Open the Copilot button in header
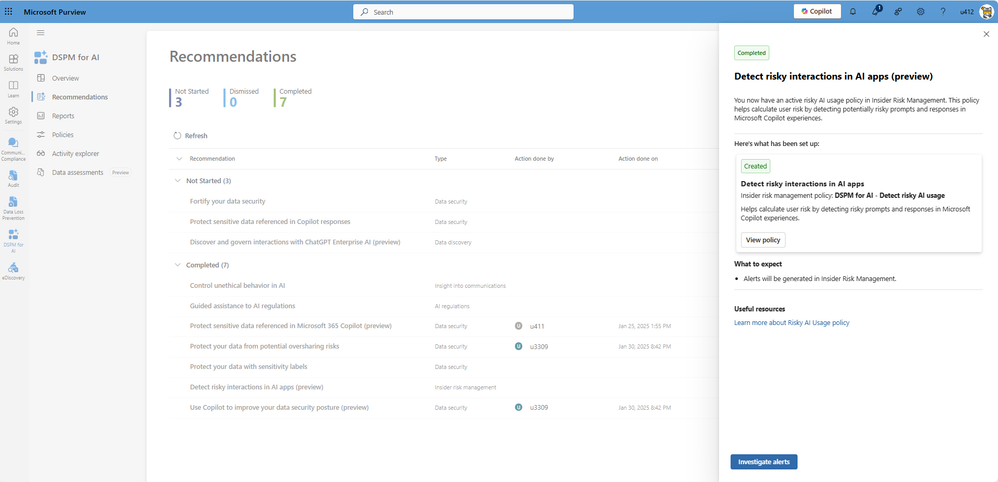Image resolution: width=998 pixels, height=482 pixels. 817,11
